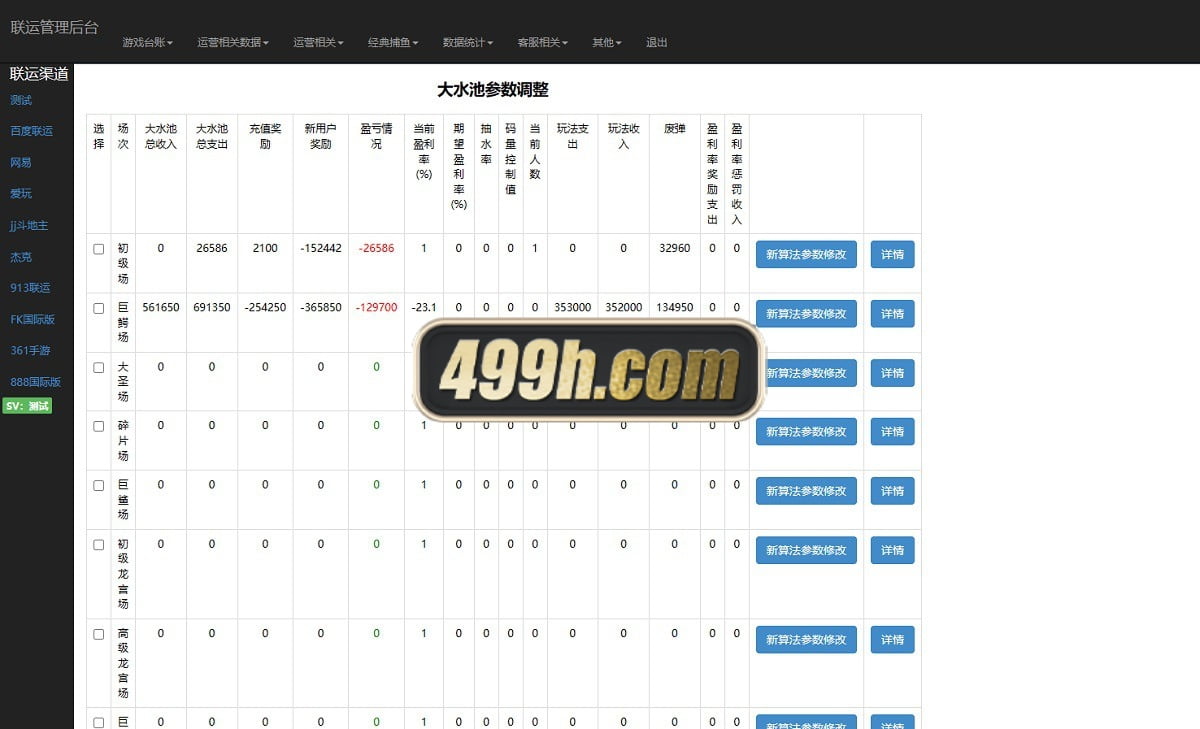The height and width of the screenshot is (729, 1200).
Task: Tick the checkbox for 初级场 row
Action: [99, 249]
